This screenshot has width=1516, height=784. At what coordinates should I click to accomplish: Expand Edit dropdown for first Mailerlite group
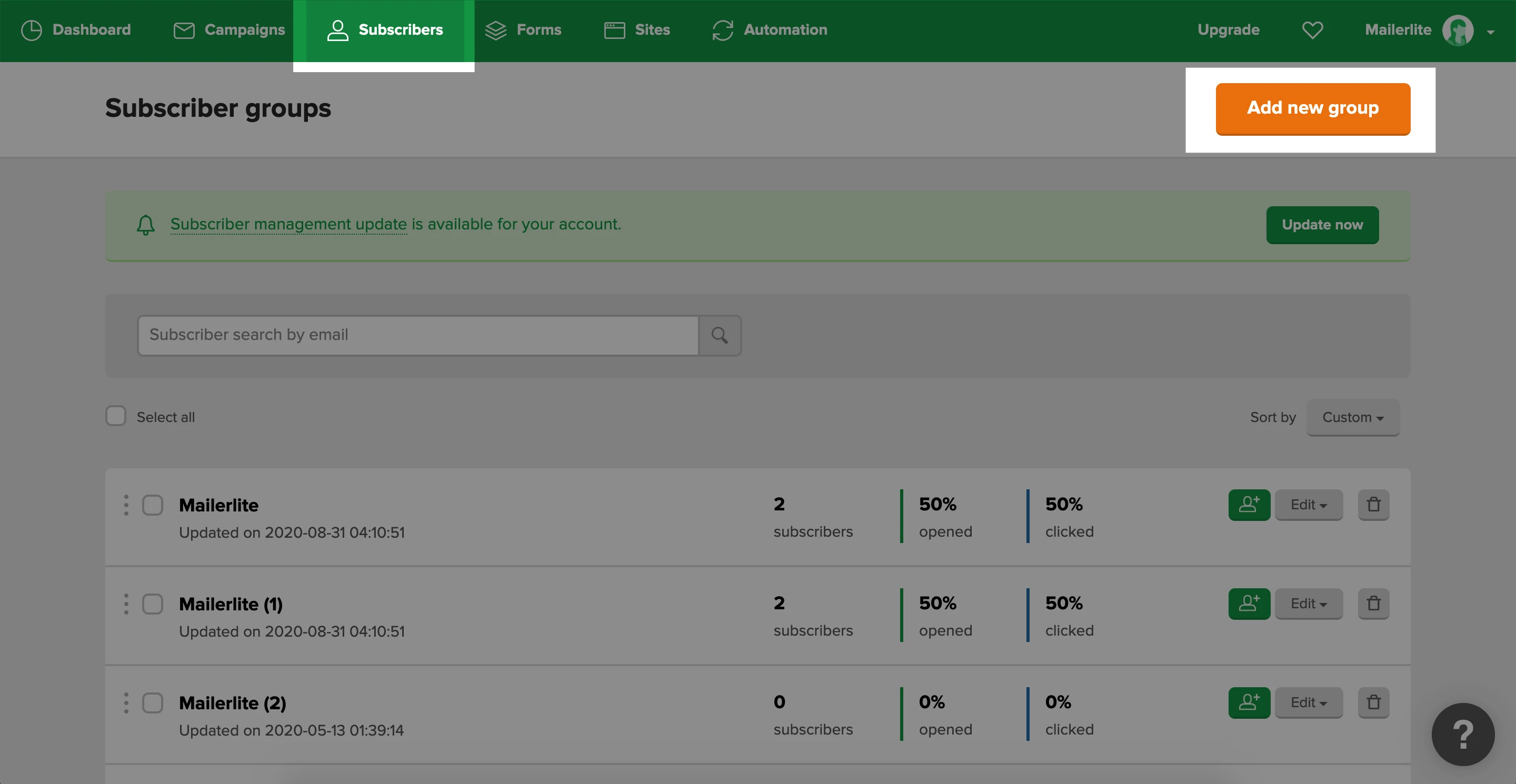(x=1308, y=505)
